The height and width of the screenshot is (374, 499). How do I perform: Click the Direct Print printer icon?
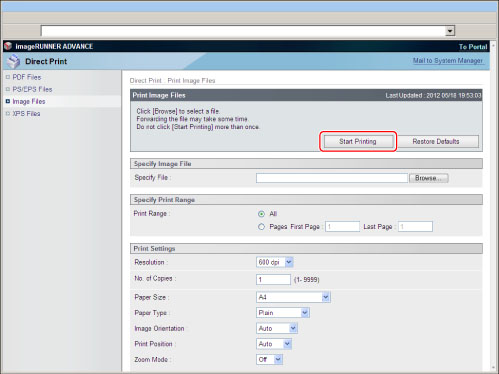pos(14,61)
